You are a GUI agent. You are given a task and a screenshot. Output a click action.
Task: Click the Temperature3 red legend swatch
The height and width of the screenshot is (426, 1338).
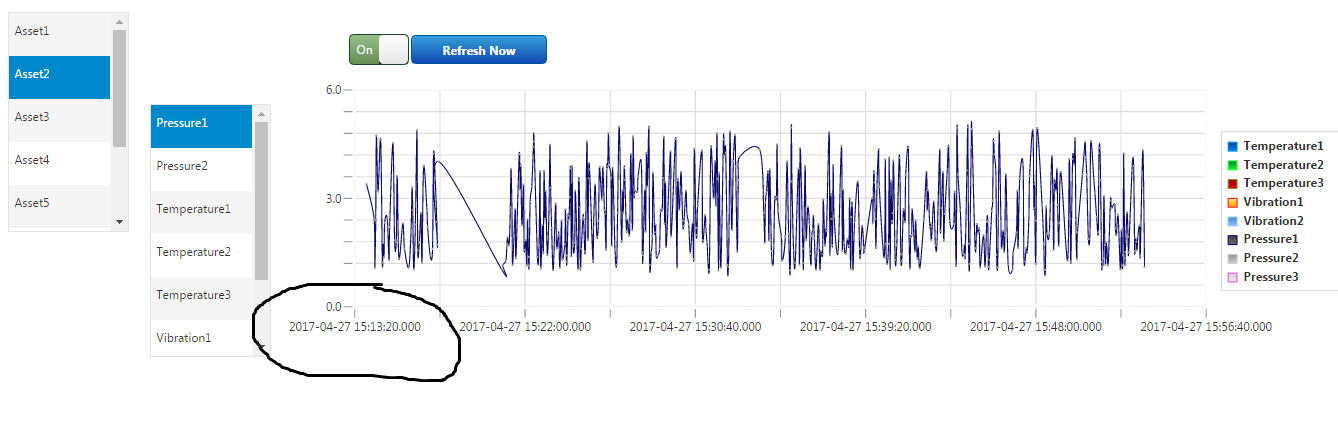1233,184
